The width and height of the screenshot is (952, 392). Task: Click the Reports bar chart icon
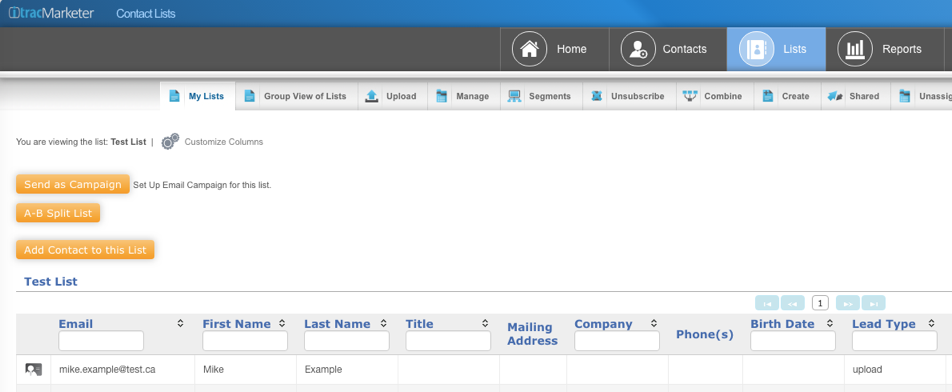[855, 49]
